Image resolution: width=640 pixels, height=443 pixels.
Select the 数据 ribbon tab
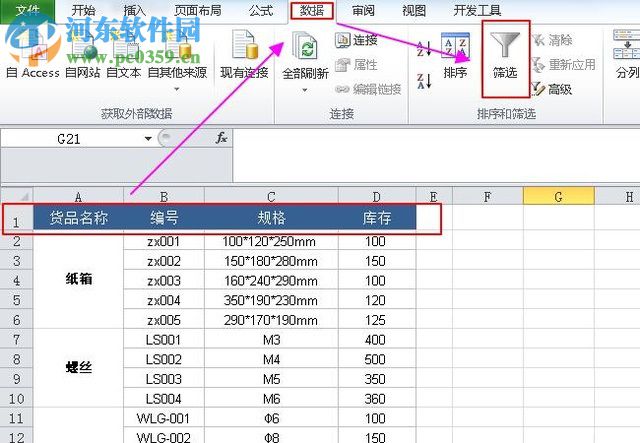[312, 11]
